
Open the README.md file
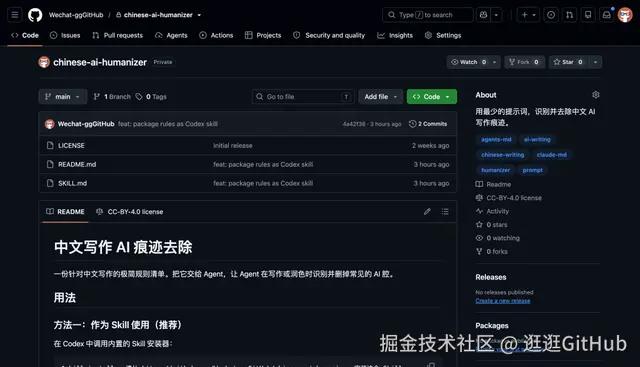(77, 165)
